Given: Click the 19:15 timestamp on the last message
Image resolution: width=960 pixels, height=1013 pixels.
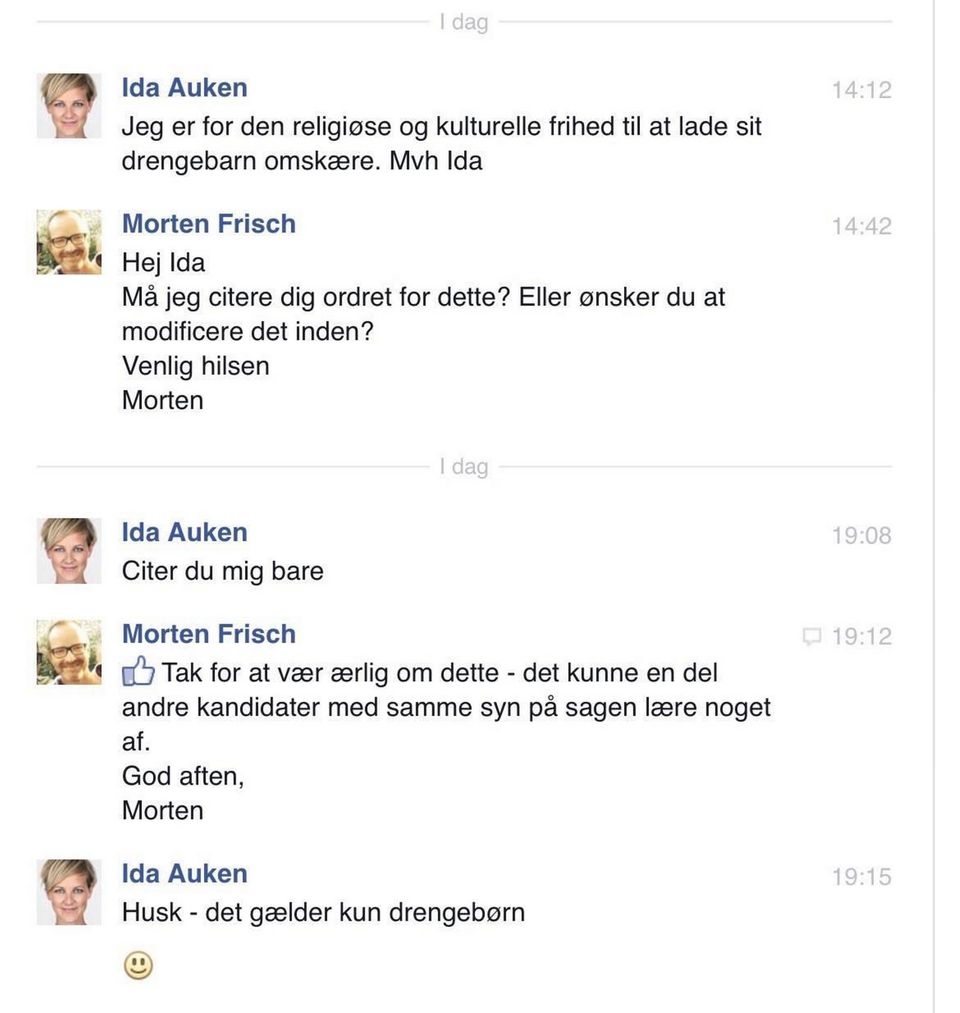Looking at the screenshot, I should pos(860,877).
